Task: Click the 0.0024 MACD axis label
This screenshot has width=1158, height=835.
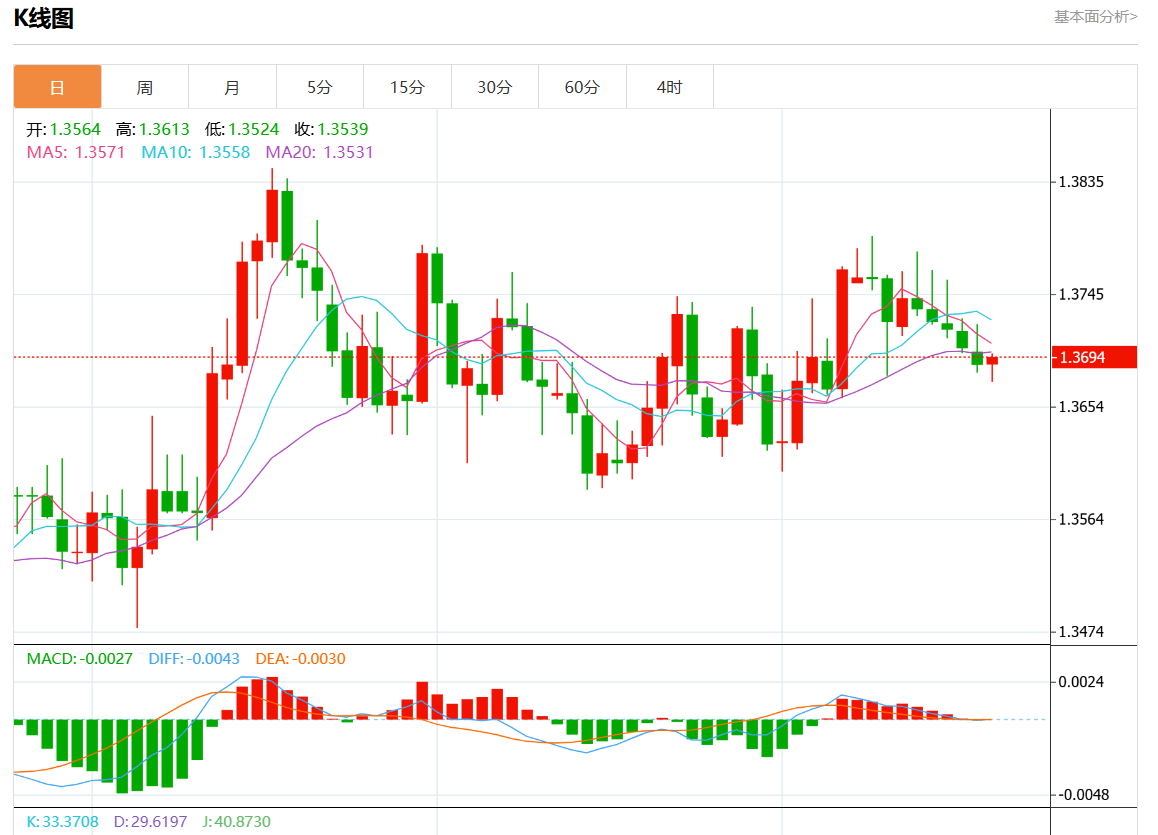Action: coord(1081,682)
